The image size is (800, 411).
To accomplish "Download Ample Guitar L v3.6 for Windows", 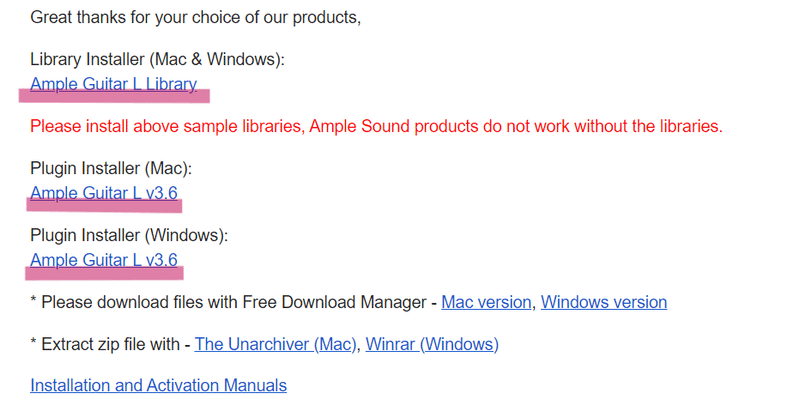I will point(104,260).
